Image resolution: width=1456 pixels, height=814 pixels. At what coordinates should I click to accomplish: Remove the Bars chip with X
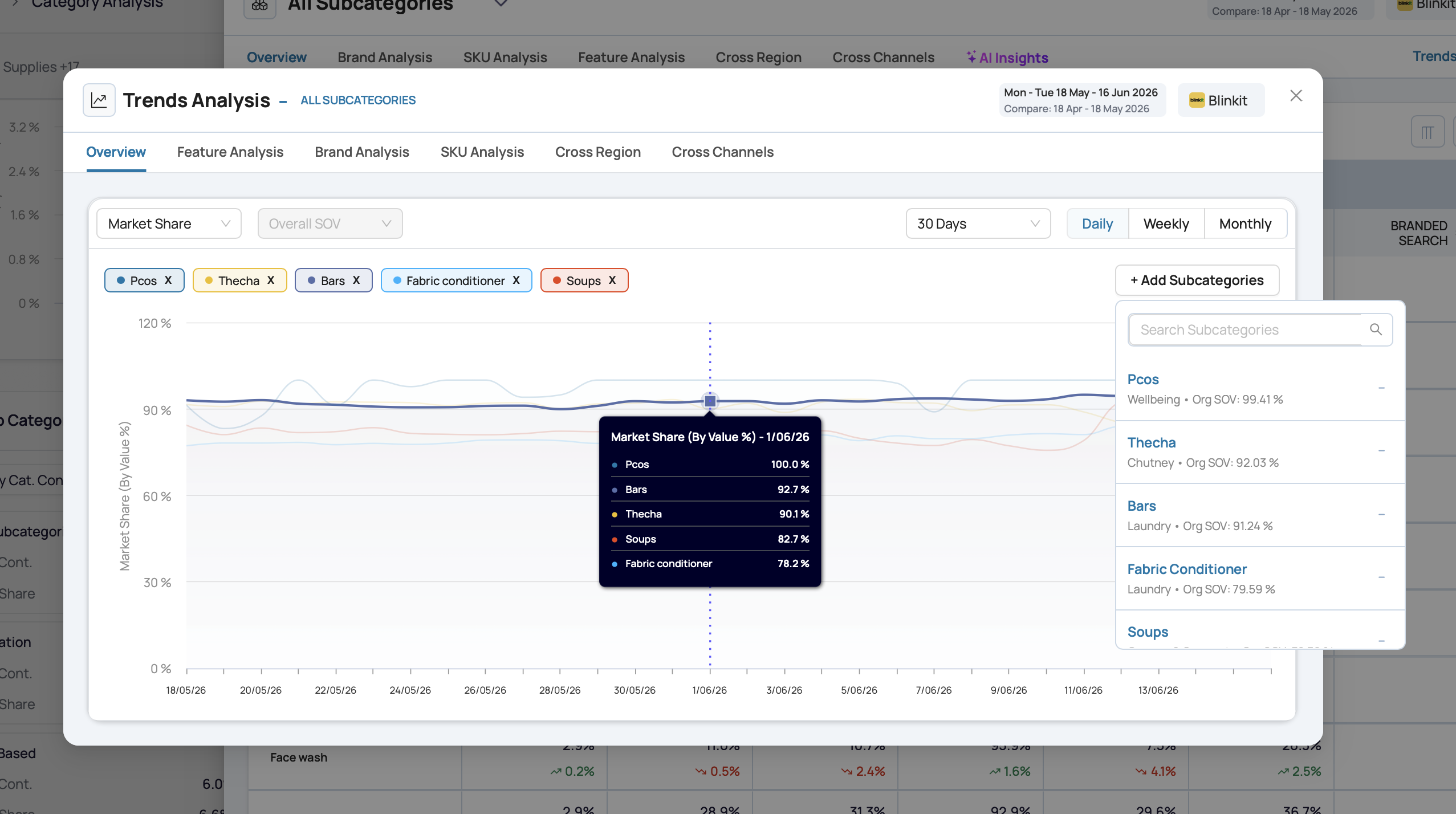[x=356, y=280]
